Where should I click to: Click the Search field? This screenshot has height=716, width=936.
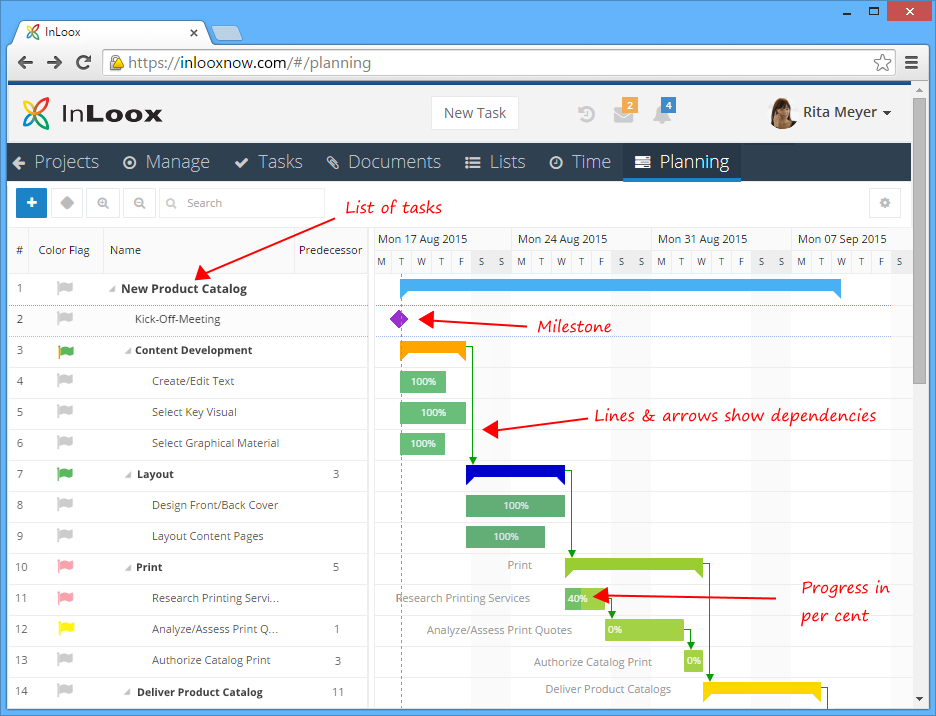click(242, 203)
